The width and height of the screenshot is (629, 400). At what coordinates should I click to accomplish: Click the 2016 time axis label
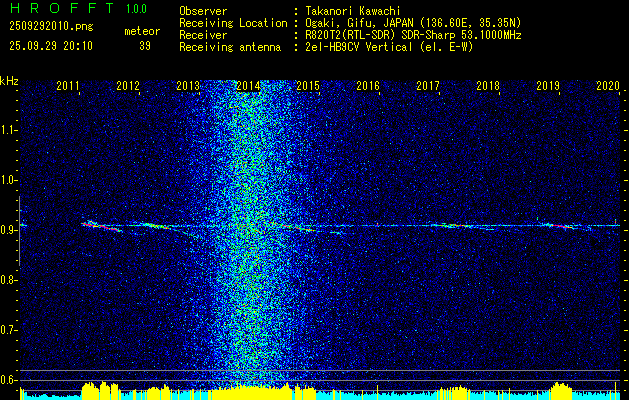pos(368,85)
